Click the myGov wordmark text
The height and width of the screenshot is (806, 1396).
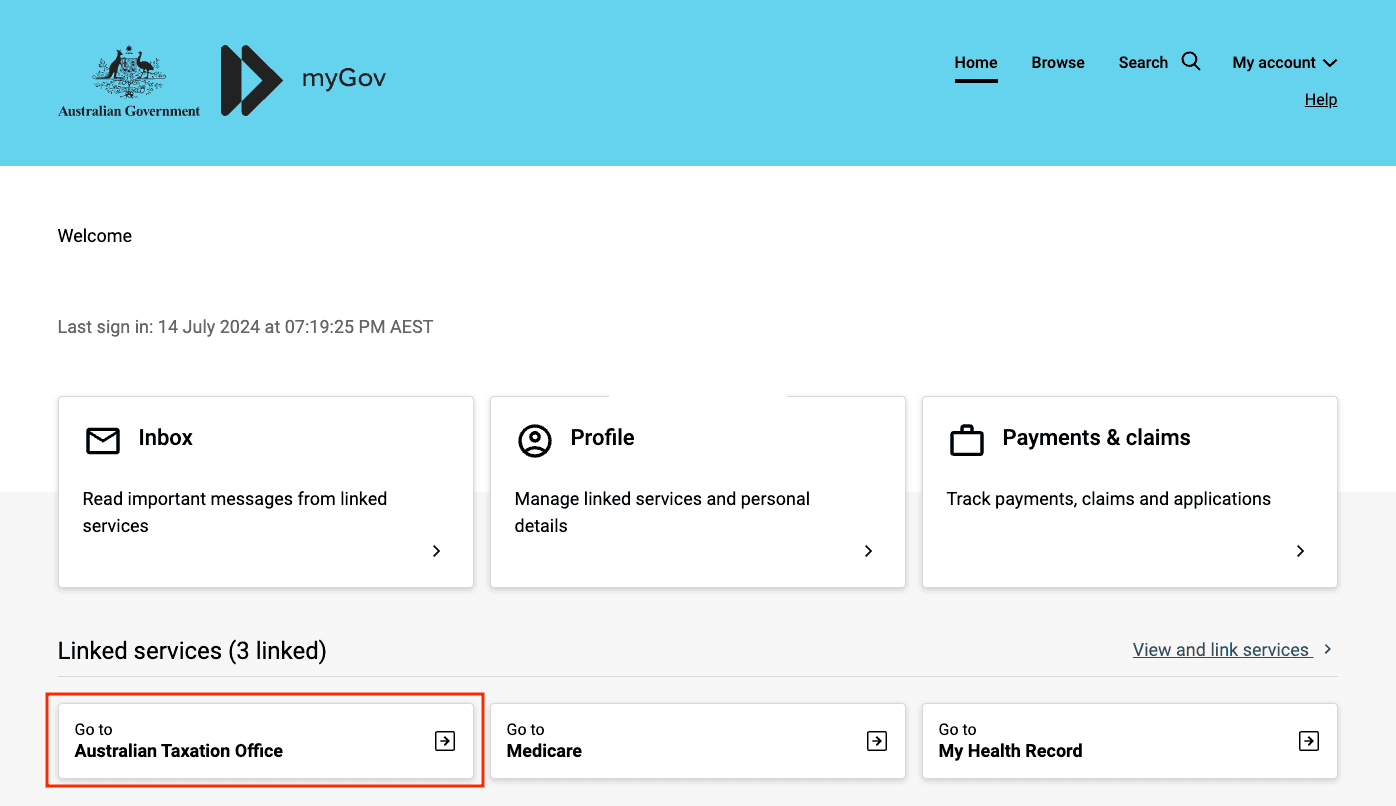click(344, 78)
